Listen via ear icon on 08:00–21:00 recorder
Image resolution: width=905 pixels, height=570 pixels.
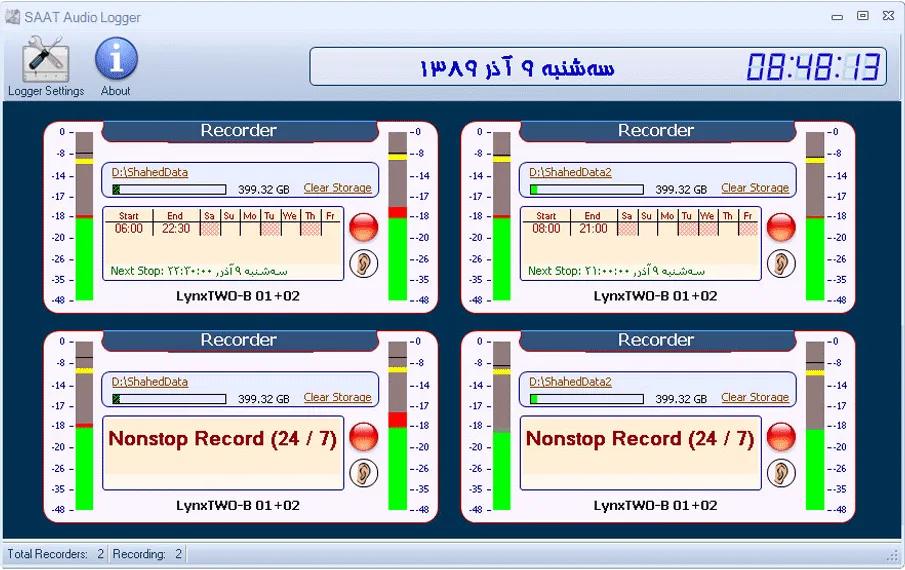pyautogui.click(x=781, y=264)
